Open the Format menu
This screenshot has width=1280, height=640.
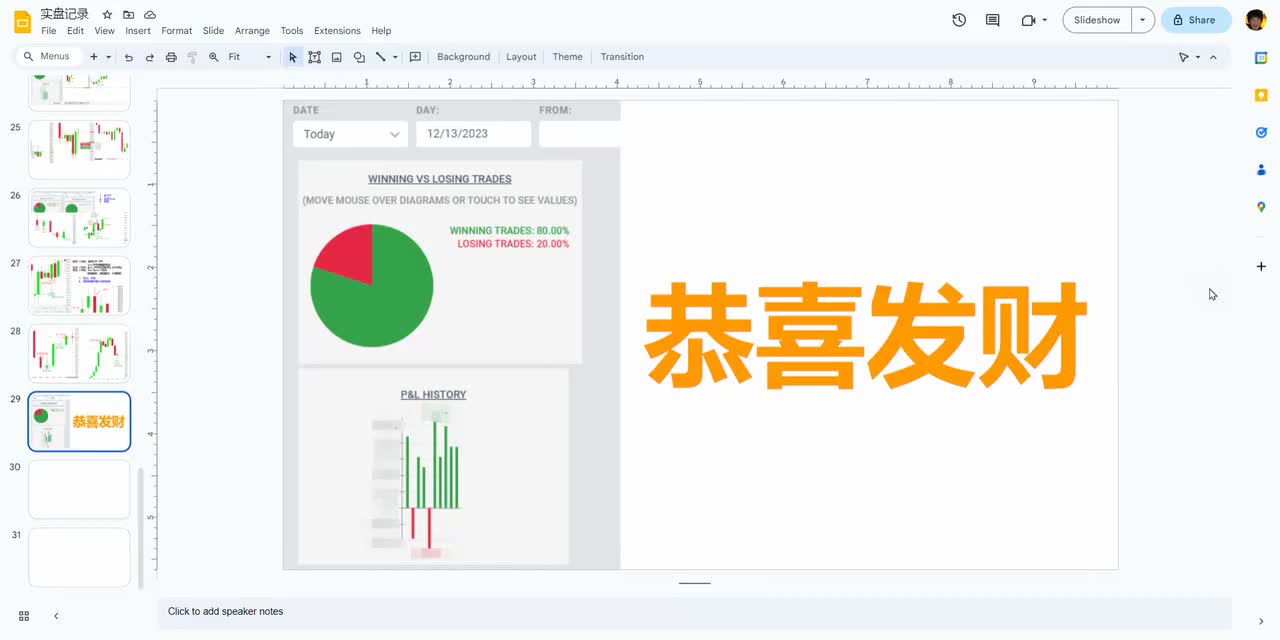(177, 31)
